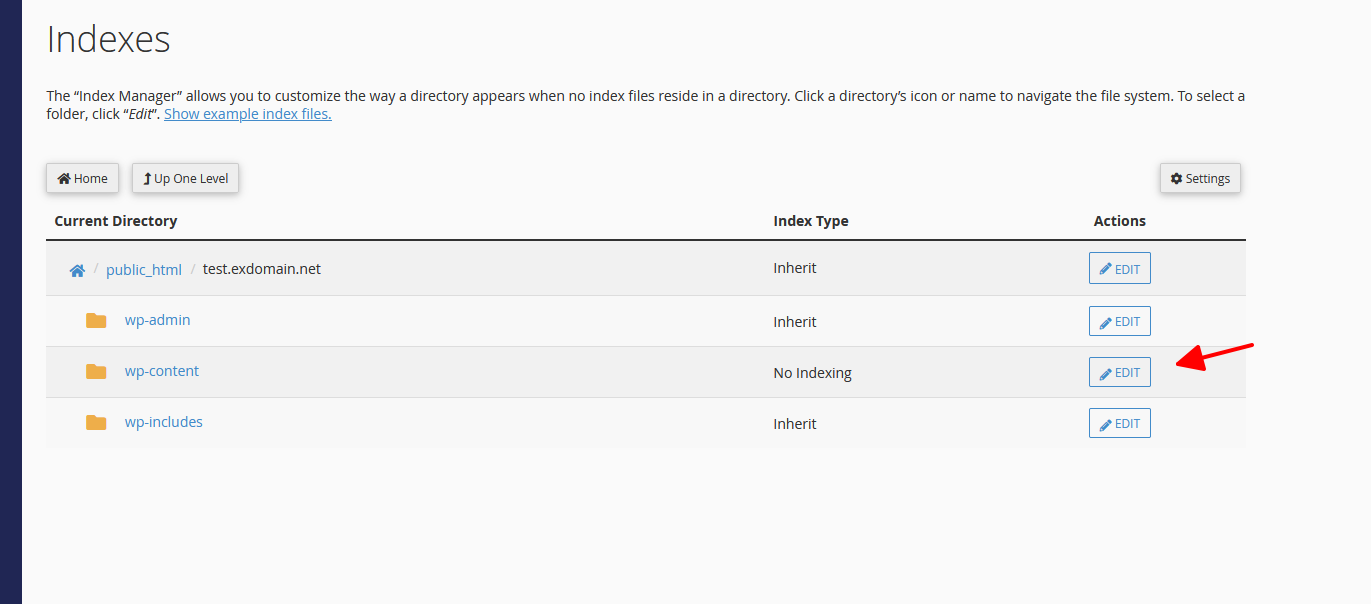The height and width of the screenshot is (604, 1371).
Task: Show example index files link
Action: coord(248,114)
